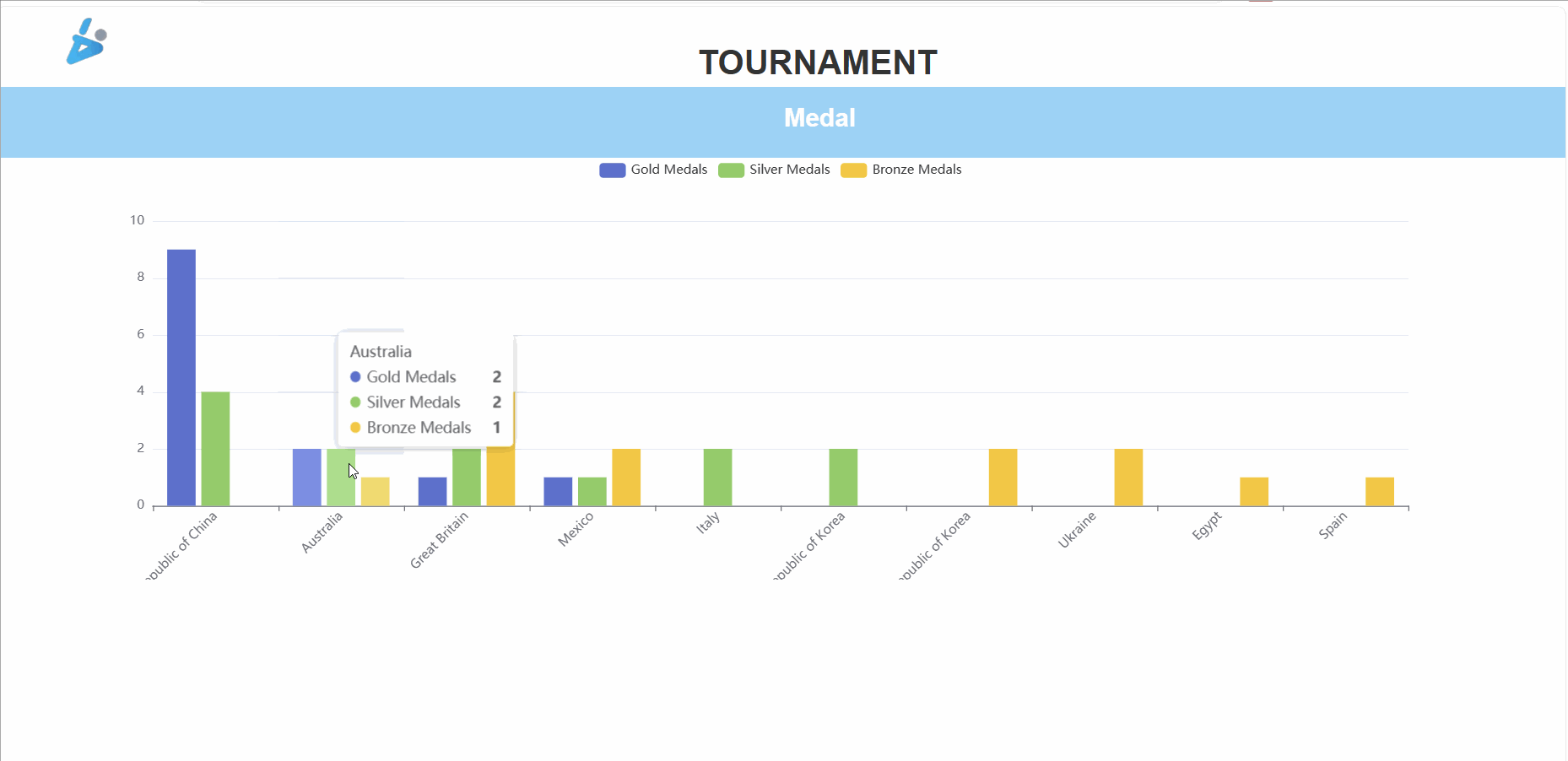Click Bronze Medals row in the tooltip
Screen dimensions: 1568x761
pyautogui.click(x=426, y=428)
